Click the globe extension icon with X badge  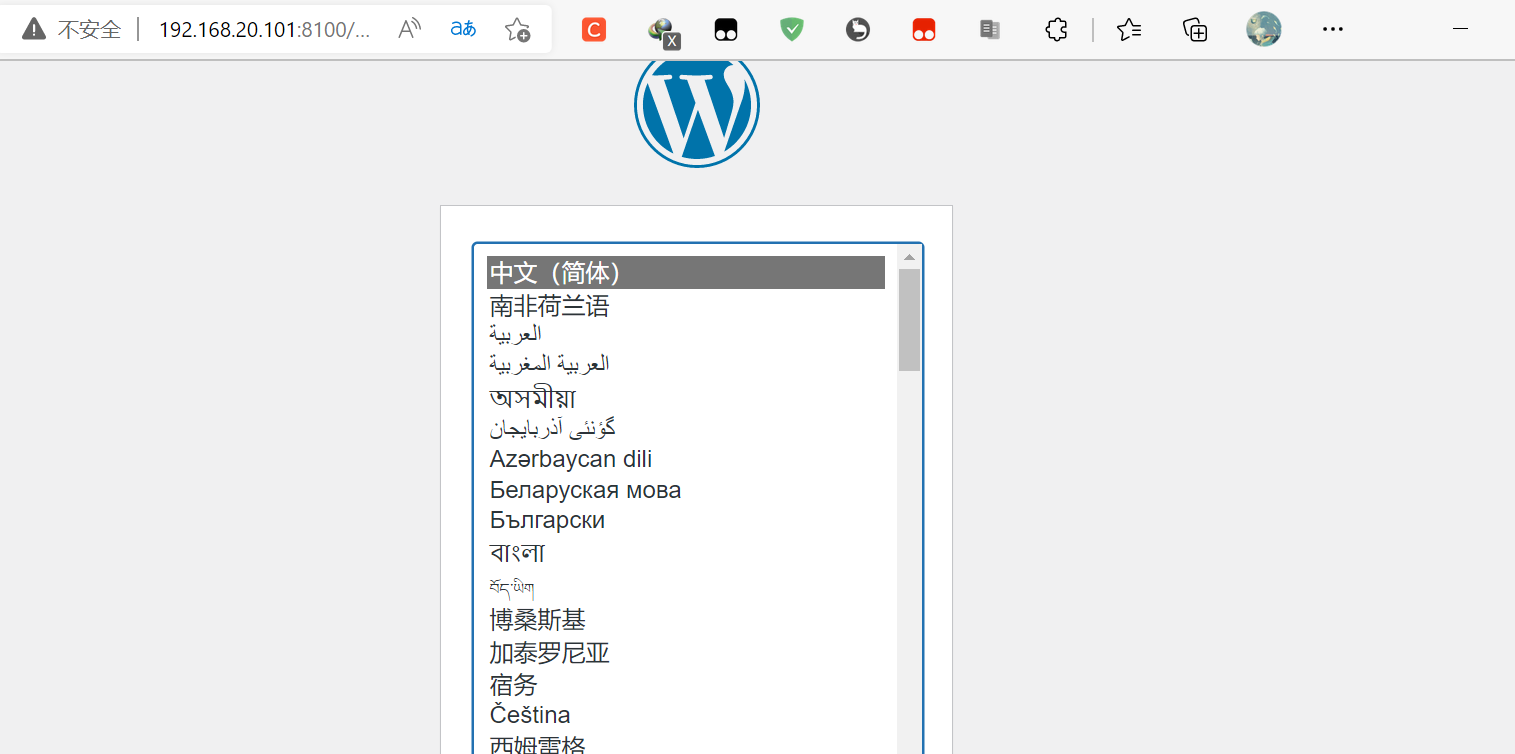663,32
